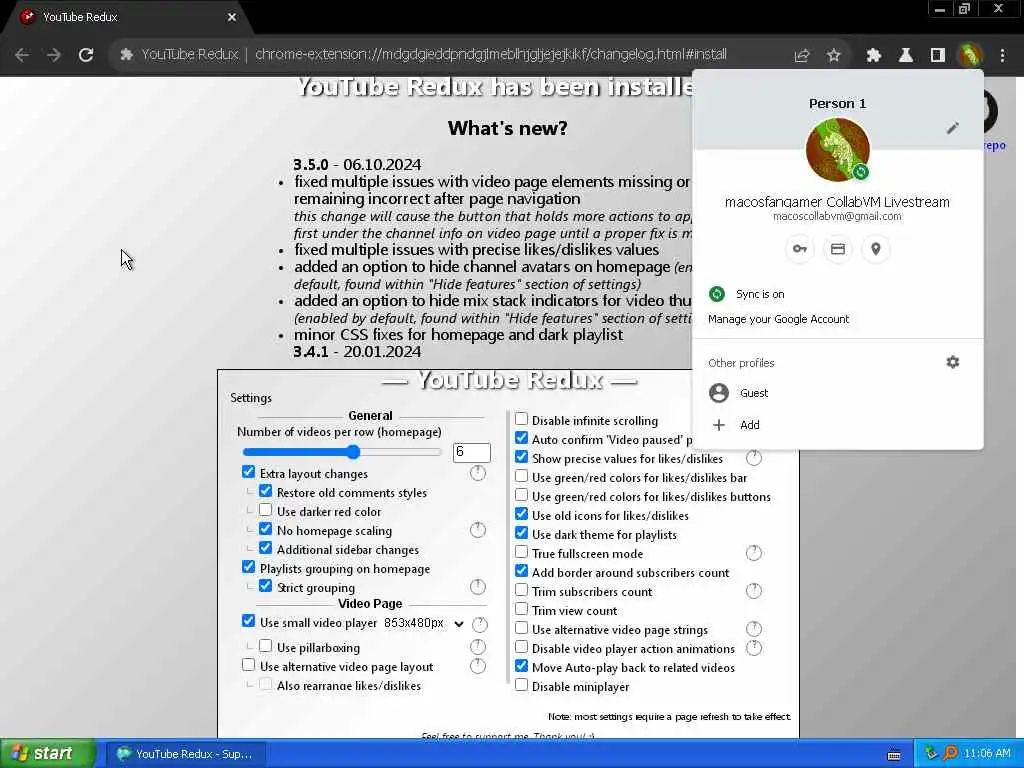This screenshot has height=768, width=1024.
Task: Click help icon beside Use pillarboxing
Action: coord(478,647)
